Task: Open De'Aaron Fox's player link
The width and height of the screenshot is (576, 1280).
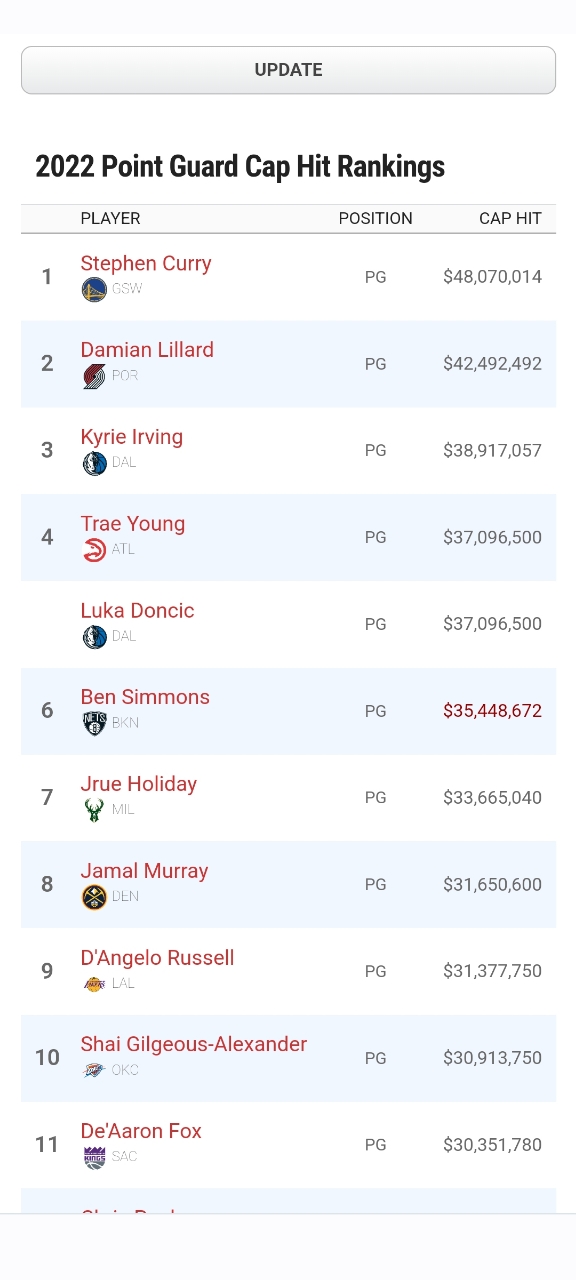Action: (141, 1131)
